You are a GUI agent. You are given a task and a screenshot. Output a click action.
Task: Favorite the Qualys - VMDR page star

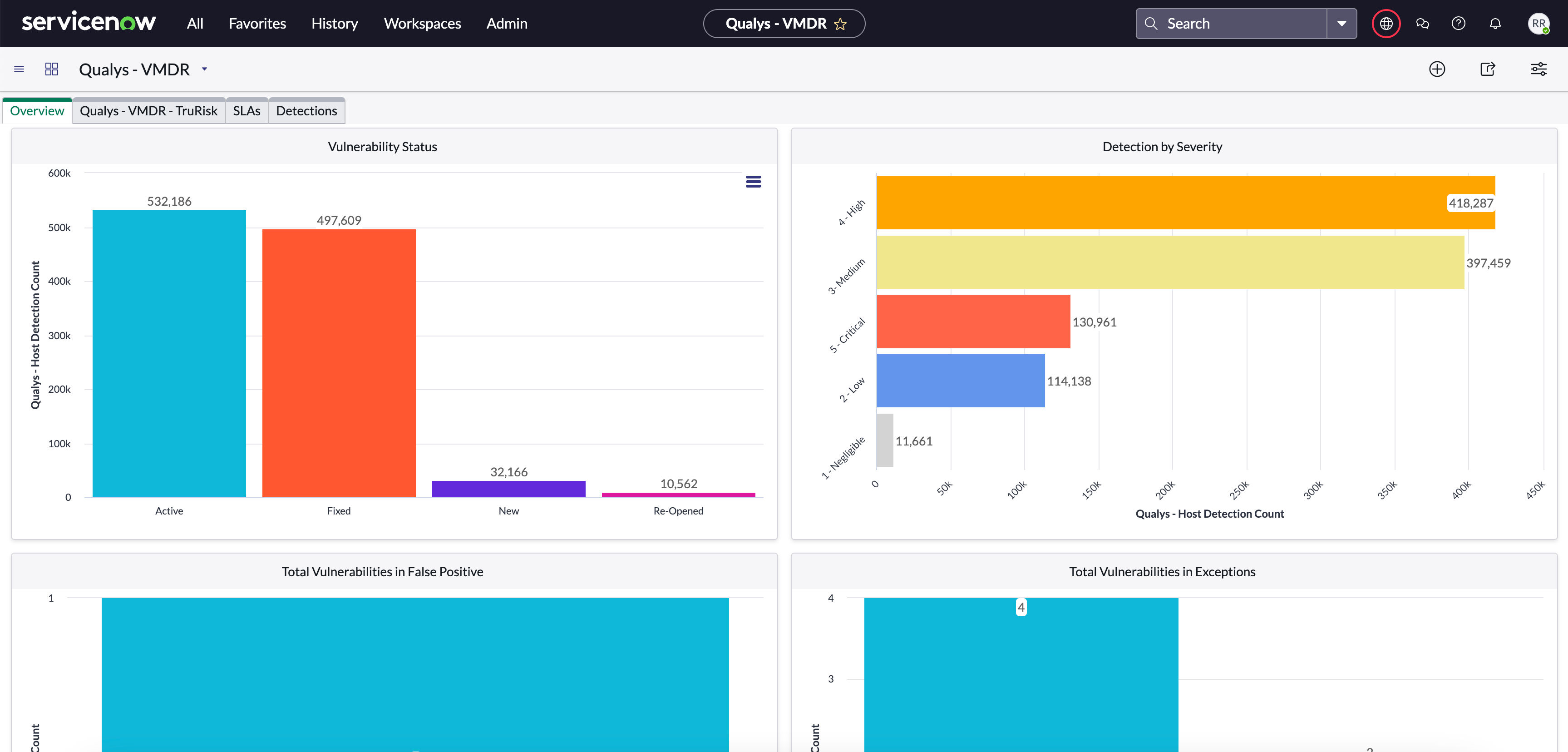click(x=840, y=24)
